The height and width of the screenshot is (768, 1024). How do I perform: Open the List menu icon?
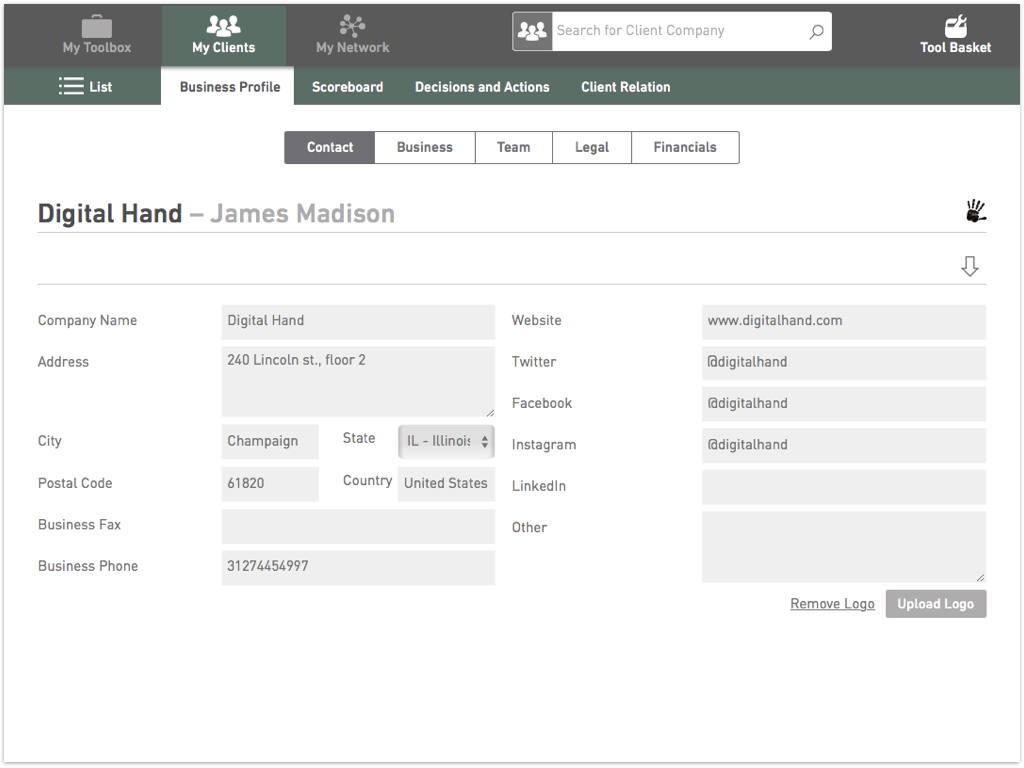coord(71,86)
